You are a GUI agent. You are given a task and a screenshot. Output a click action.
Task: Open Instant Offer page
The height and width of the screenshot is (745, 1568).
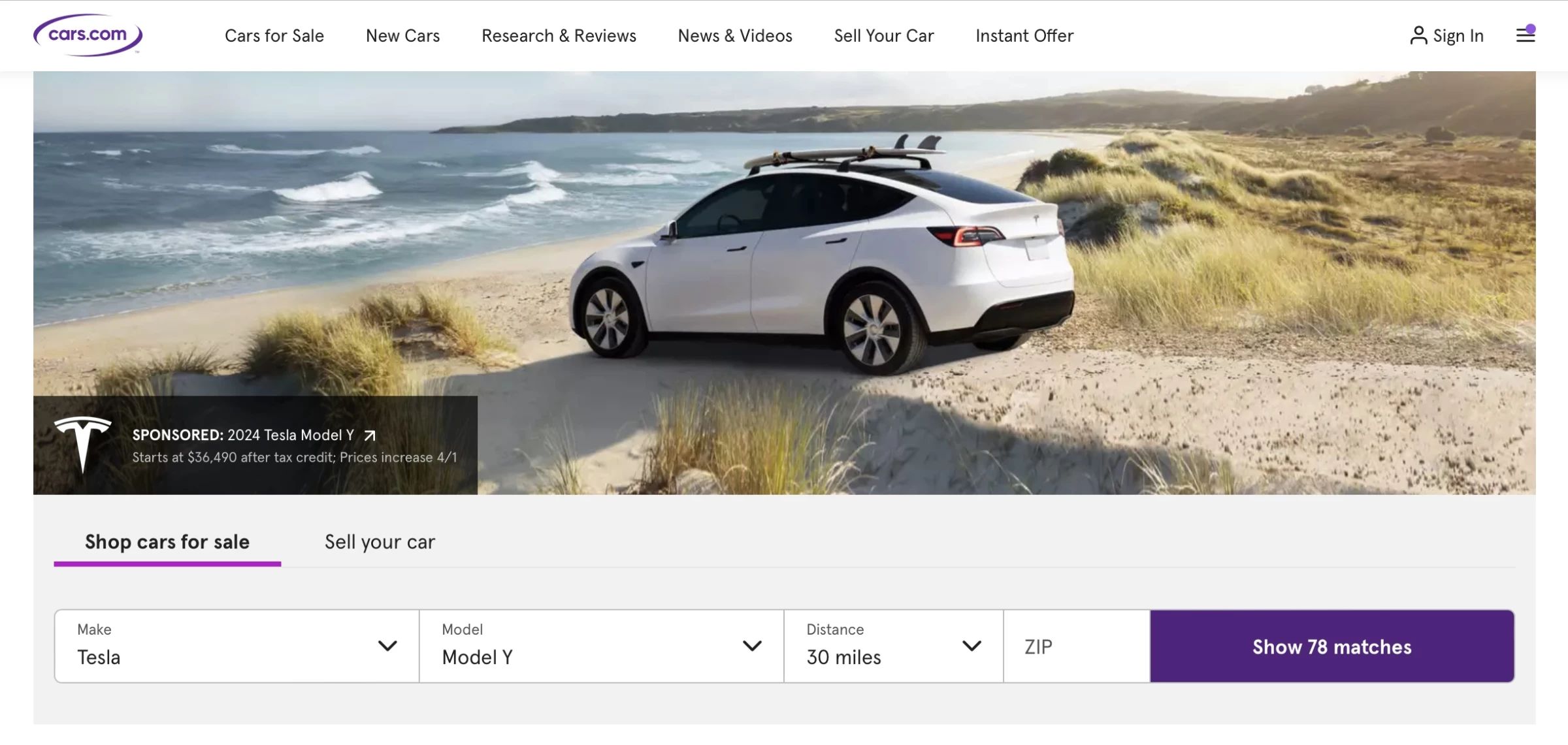(1024, 36)
